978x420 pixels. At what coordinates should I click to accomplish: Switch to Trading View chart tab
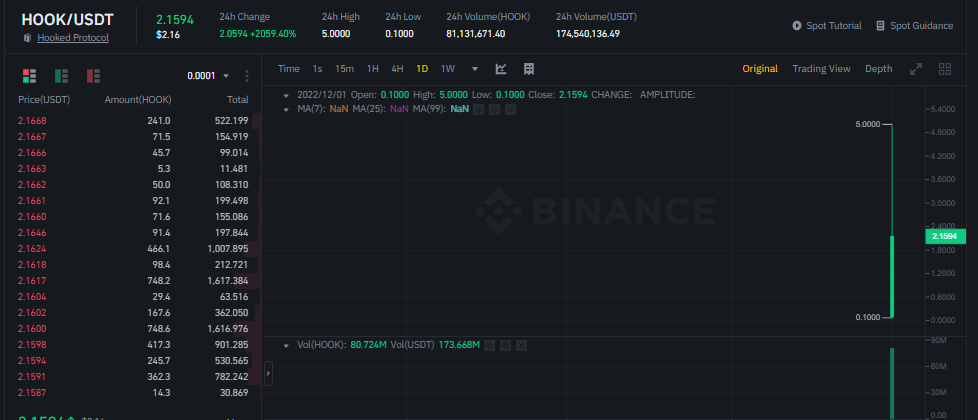pyautogui.click(x=821, y=69)
